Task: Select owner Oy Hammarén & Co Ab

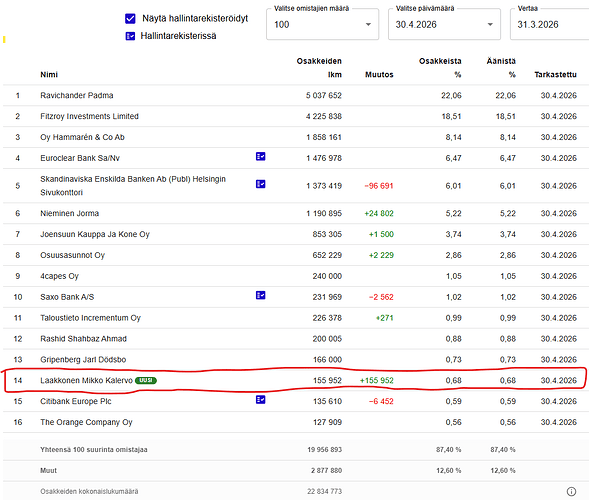Action: (x=82, y=137)
